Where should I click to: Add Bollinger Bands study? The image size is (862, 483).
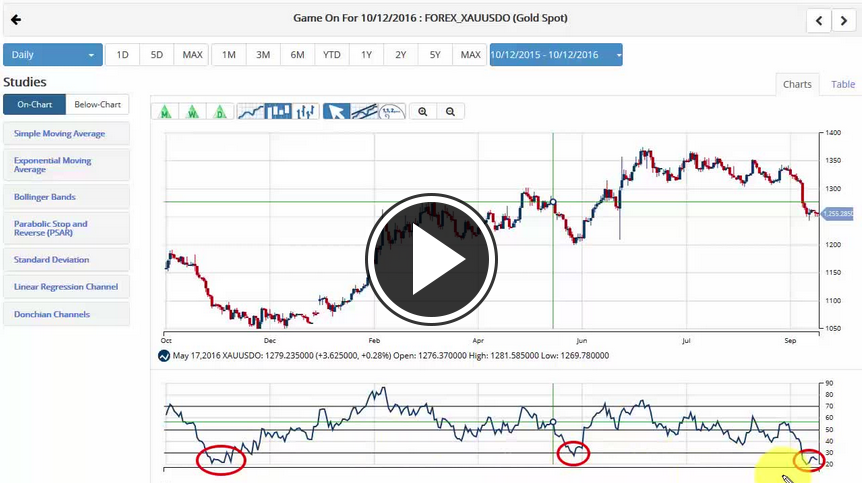coord(67,197)
